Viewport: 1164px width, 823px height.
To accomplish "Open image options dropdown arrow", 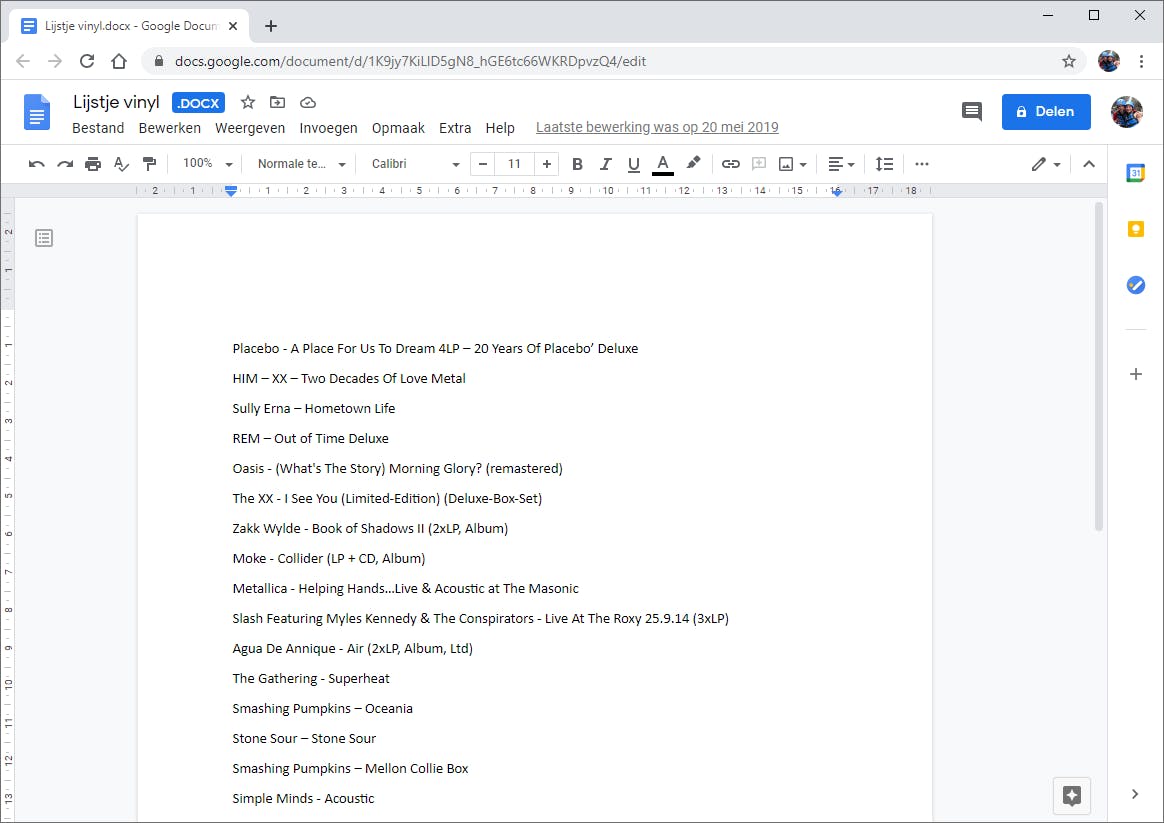I will (x=803, y=165).
